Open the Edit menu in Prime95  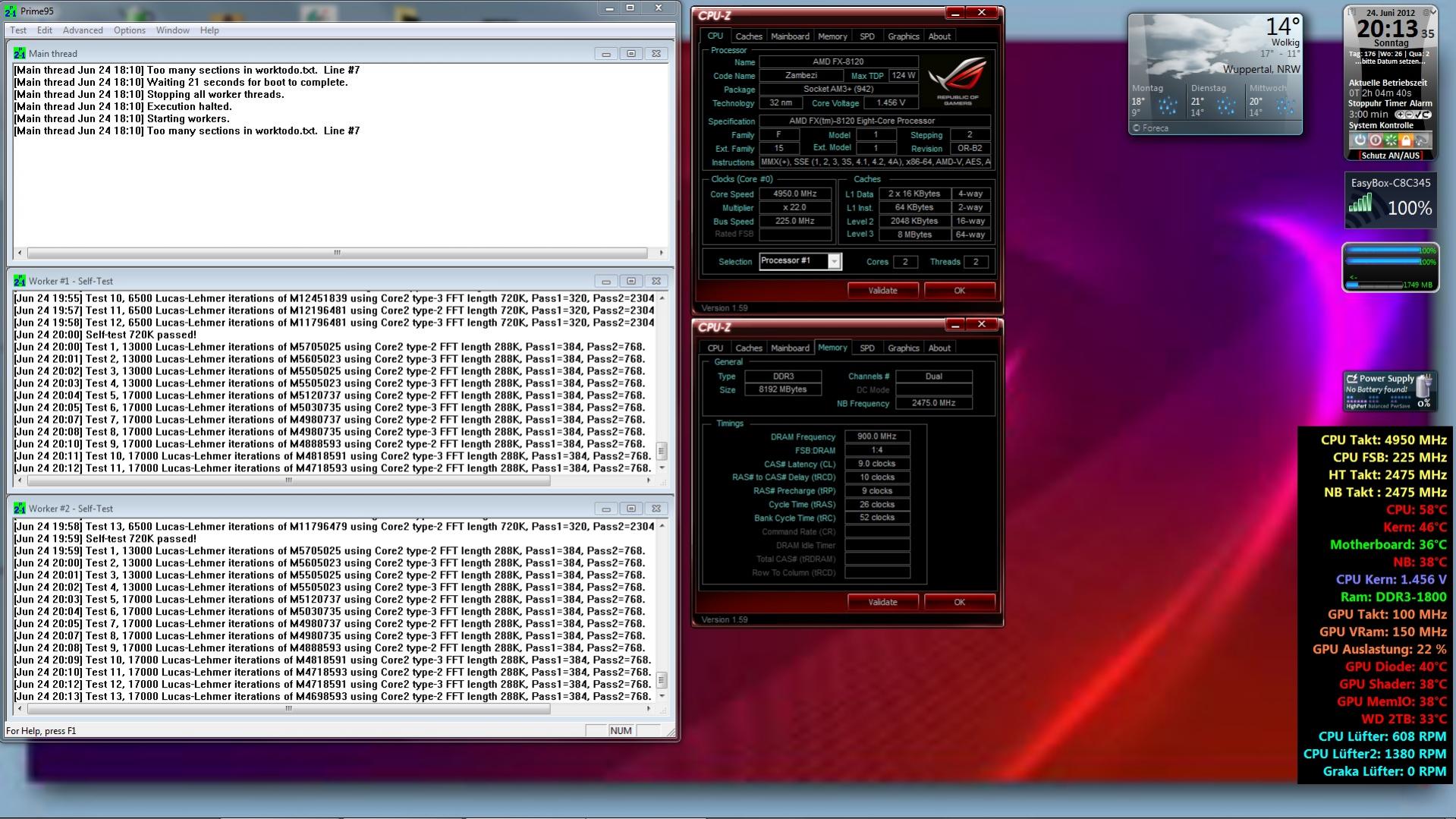(x=45, y=30)
